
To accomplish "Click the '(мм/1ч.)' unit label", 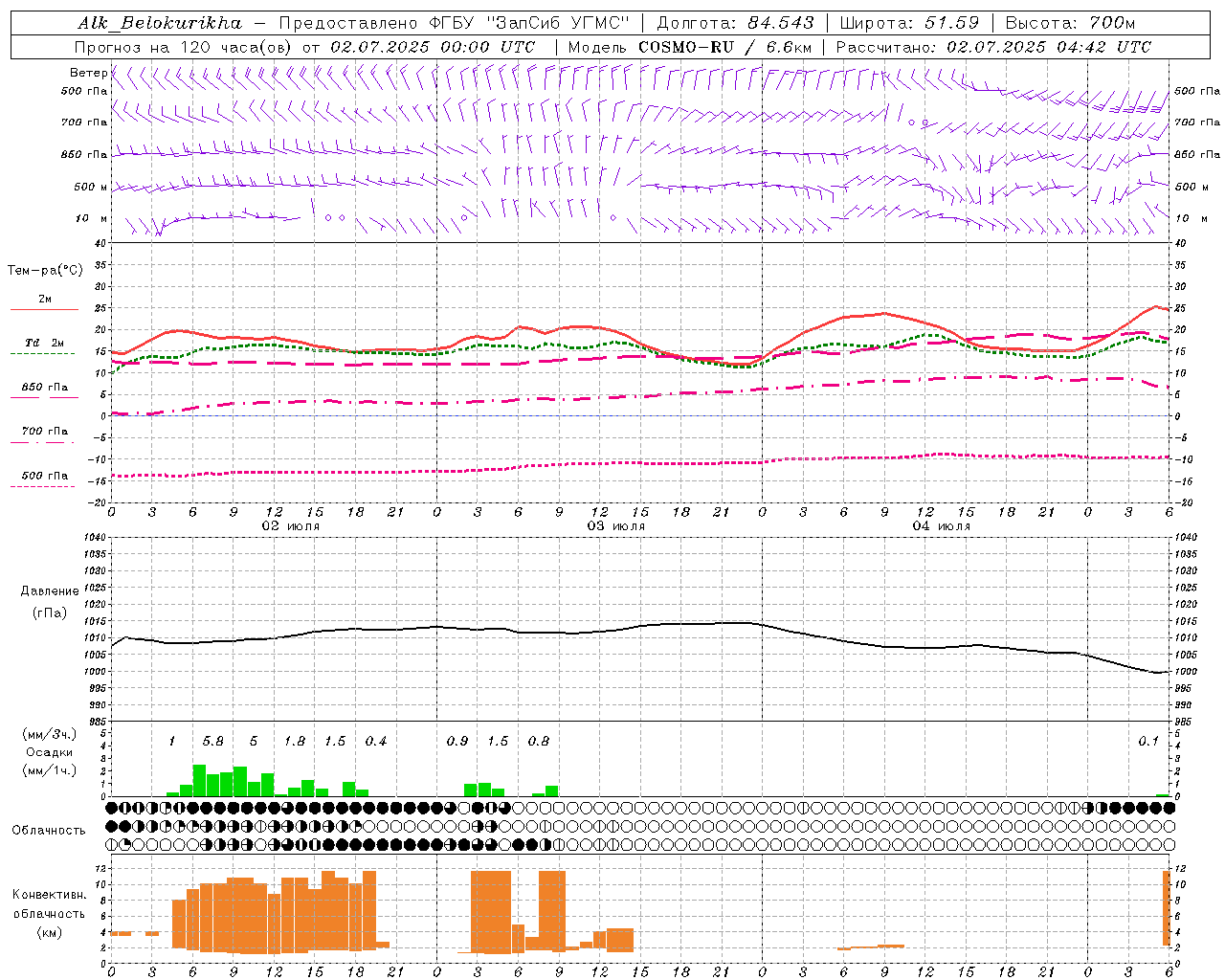I will click(x=49, y=769).
